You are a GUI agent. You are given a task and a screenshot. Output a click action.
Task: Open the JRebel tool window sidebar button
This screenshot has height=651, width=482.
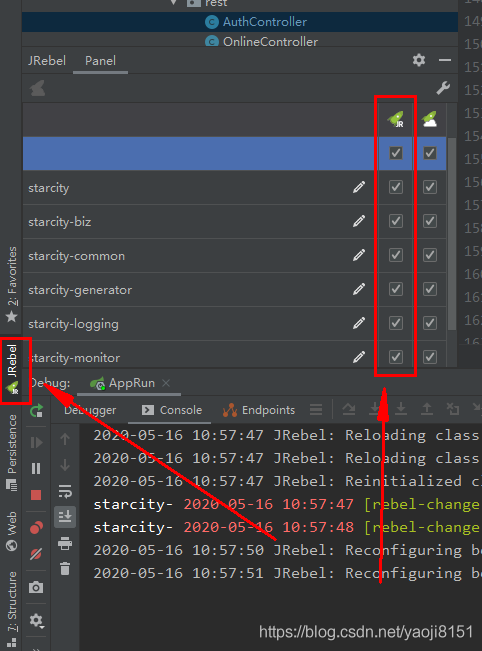(x=13, y=370)
